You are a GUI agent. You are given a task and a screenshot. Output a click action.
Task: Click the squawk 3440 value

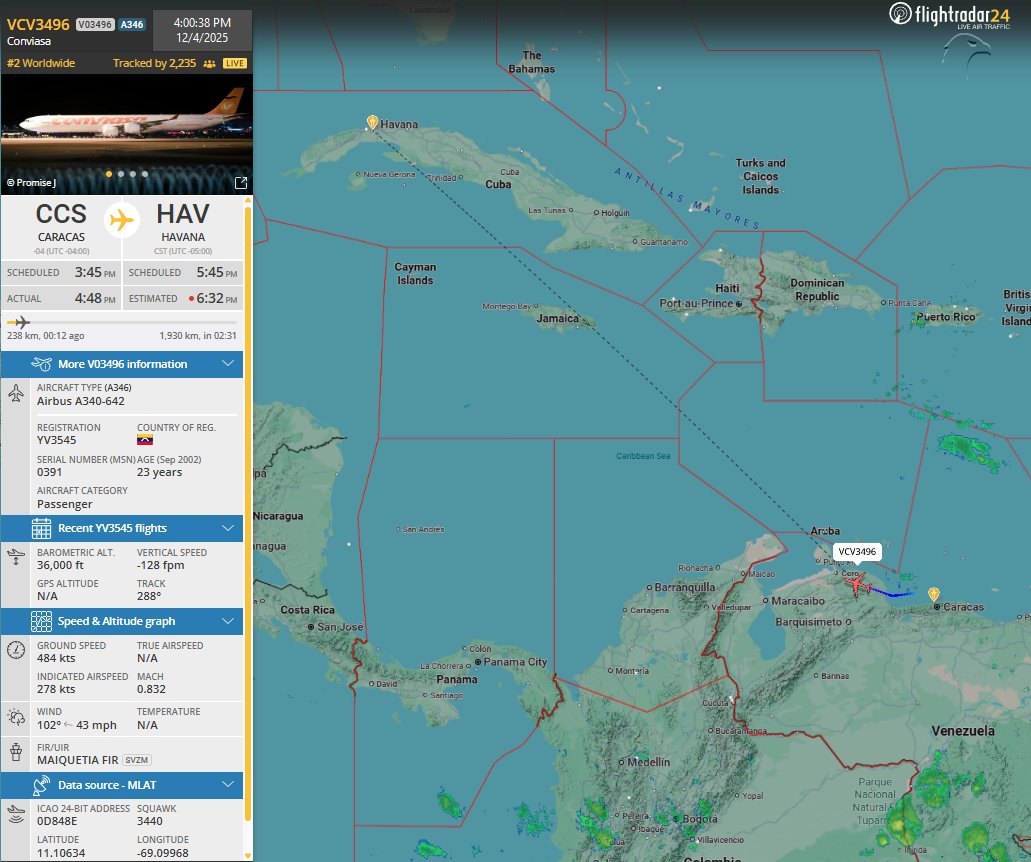tap(150, 821)
